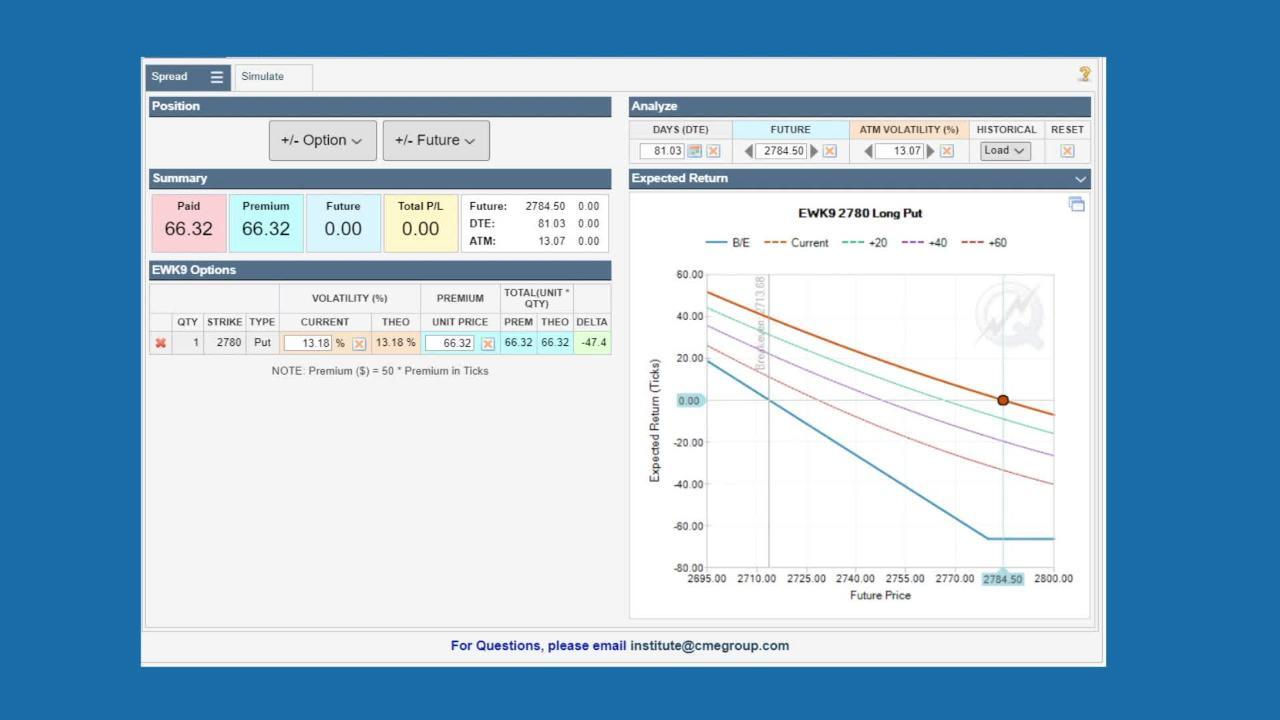Pop out the Expected Return chart
Viewport: 1280px width, 720px height.
1076,204
